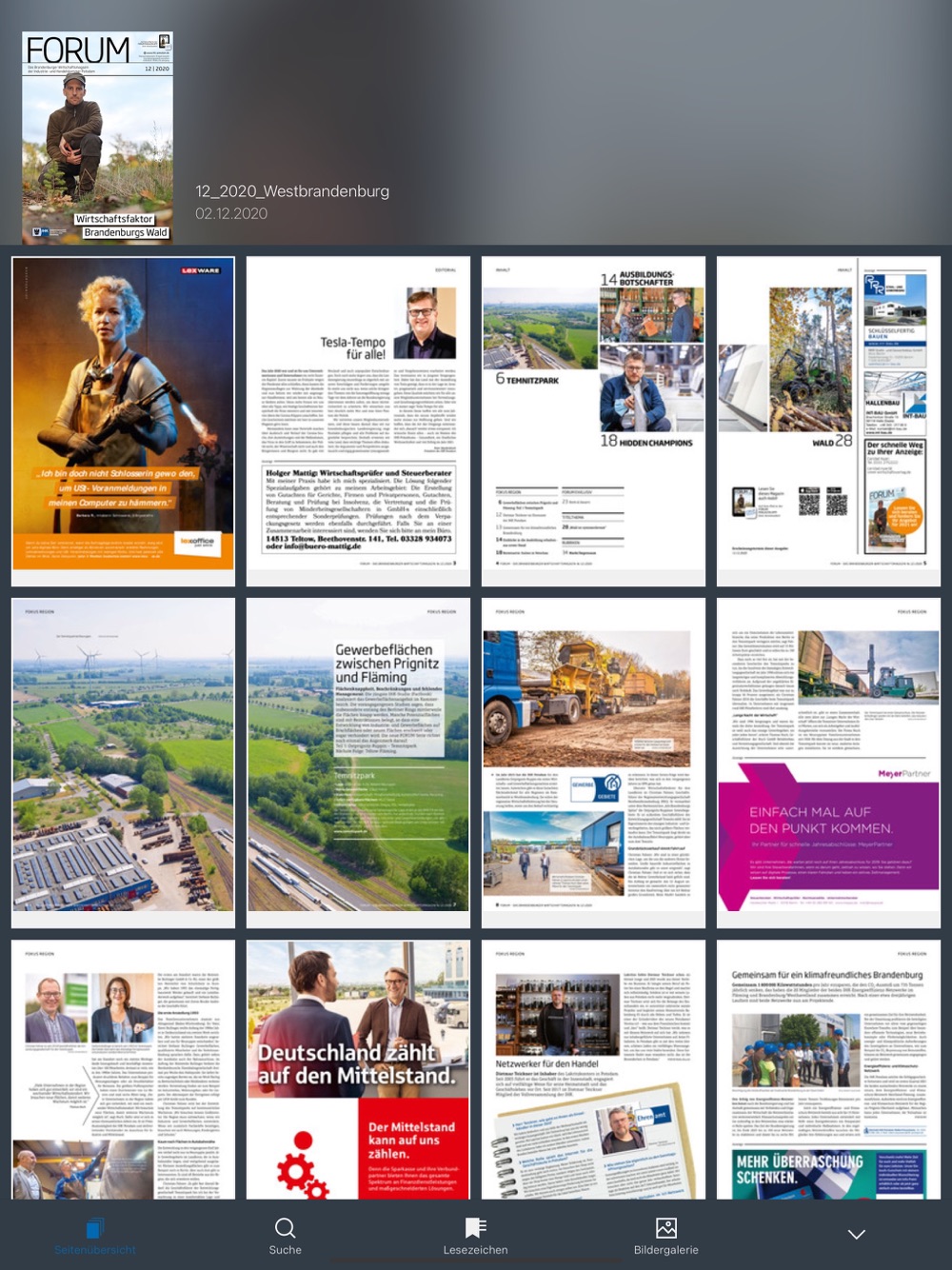Open the page with two portrait photos

pos(123,1069)
